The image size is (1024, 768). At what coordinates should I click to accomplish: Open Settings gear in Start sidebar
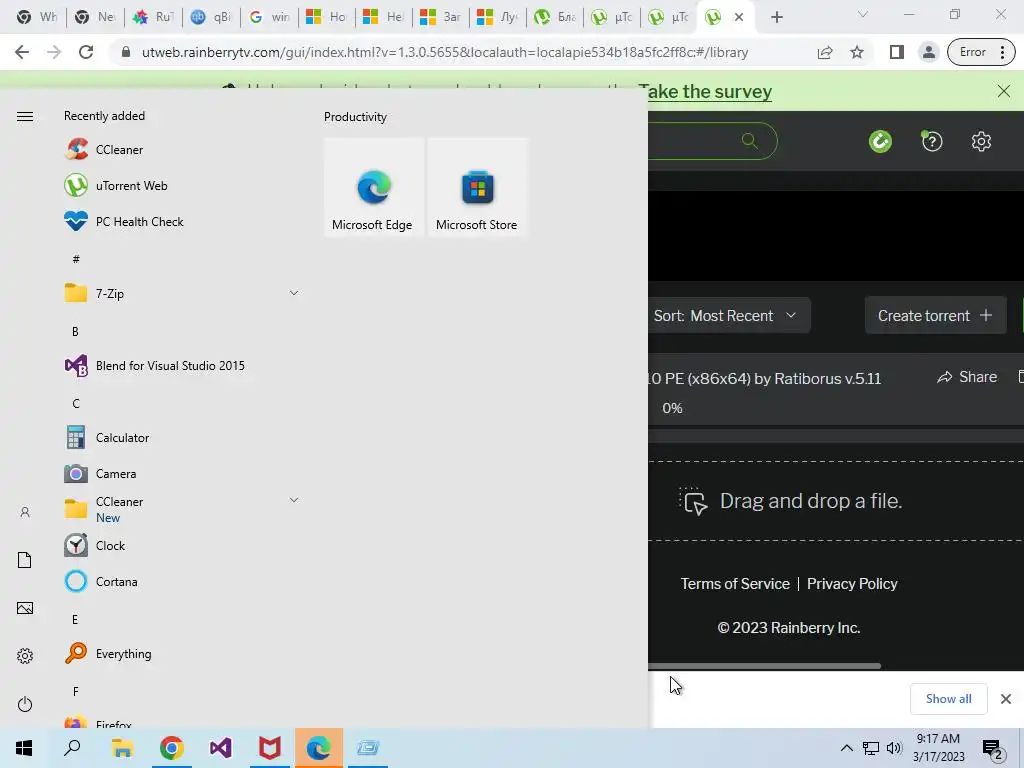(x=25, y=656)
